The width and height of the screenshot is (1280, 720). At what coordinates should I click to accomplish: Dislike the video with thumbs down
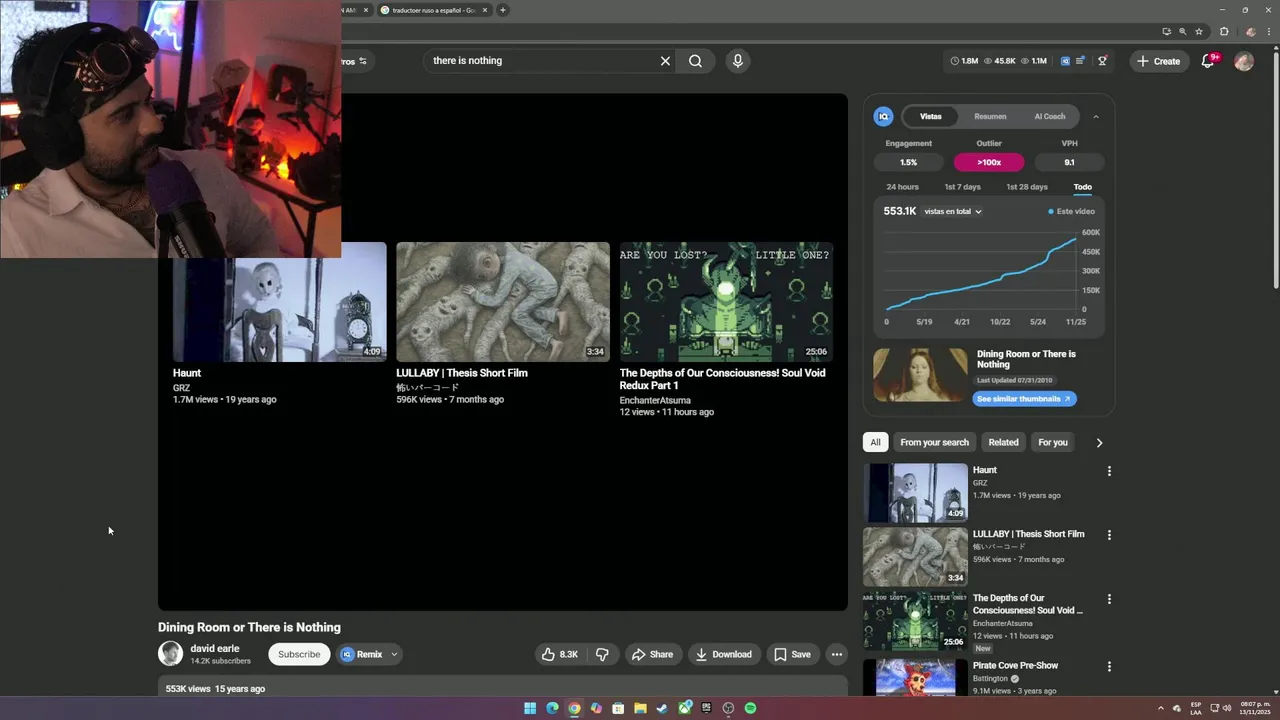[602, 654]
